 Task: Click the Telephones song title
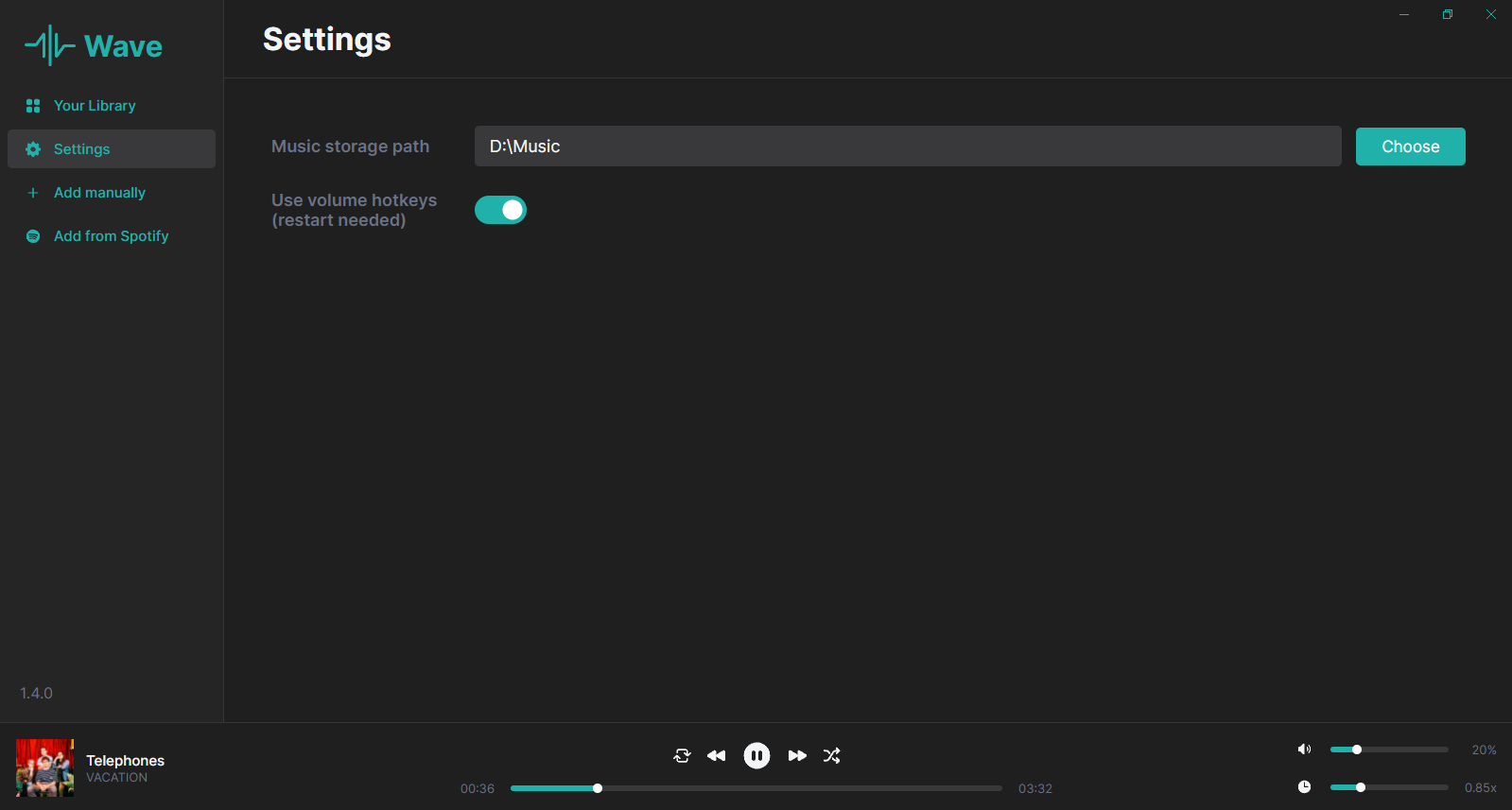pyautogui.click(x=126, y=761)
